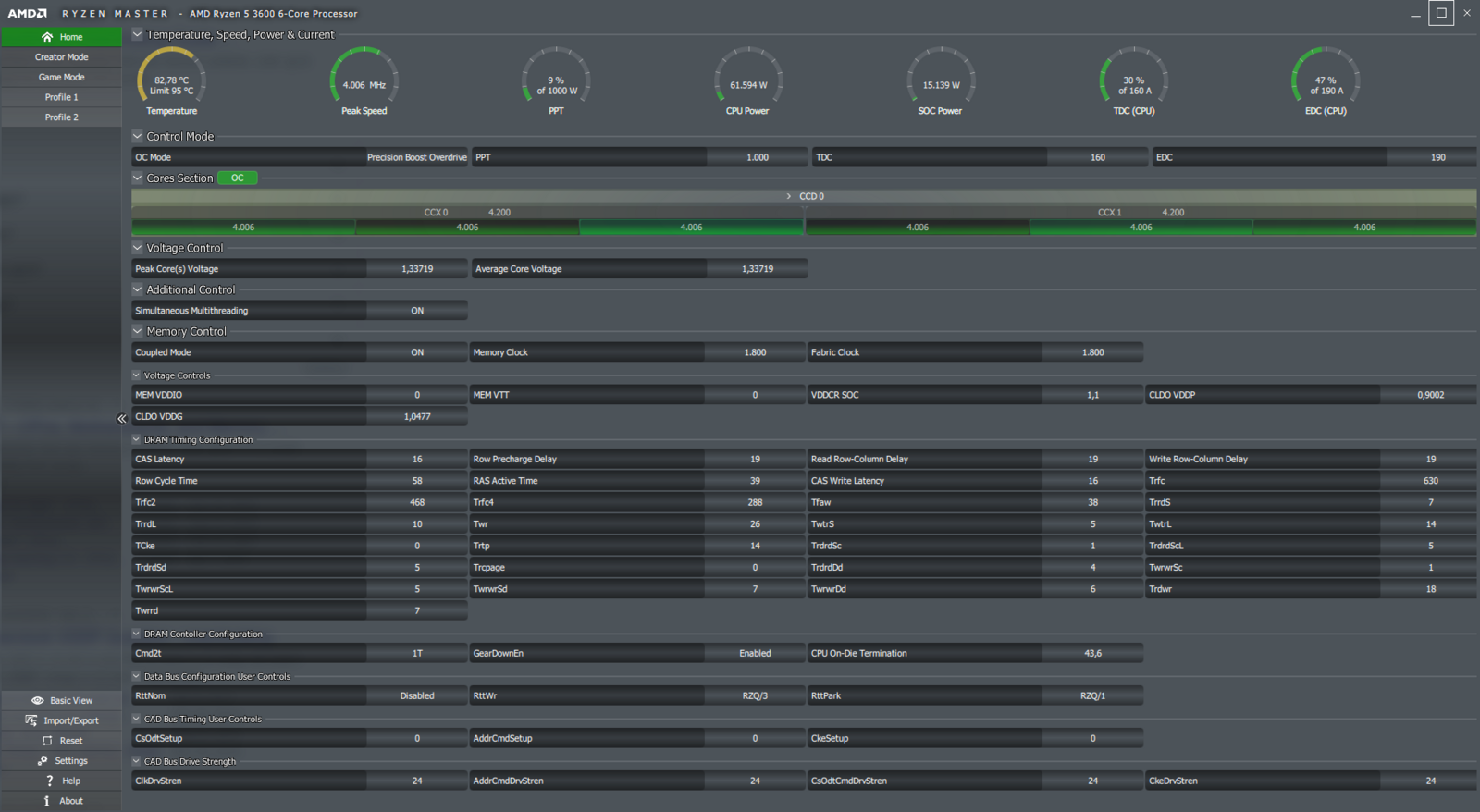Collapse the Cores Section chevron

coord(138,178)
